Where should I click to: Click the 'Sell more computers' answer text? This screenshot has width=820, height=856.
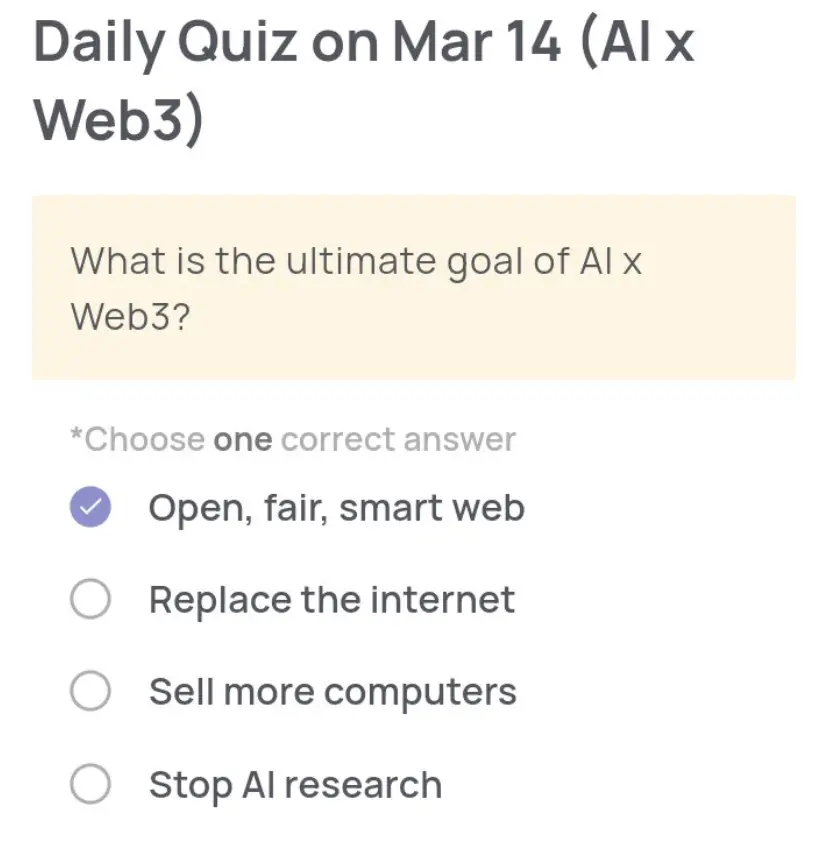[x=332, y=690]
